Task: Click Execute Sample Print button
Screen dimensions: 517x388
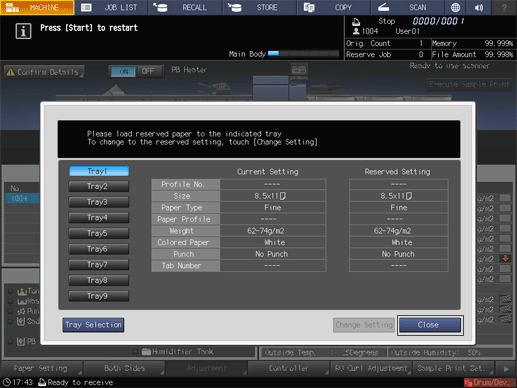Action: (469, 84)
